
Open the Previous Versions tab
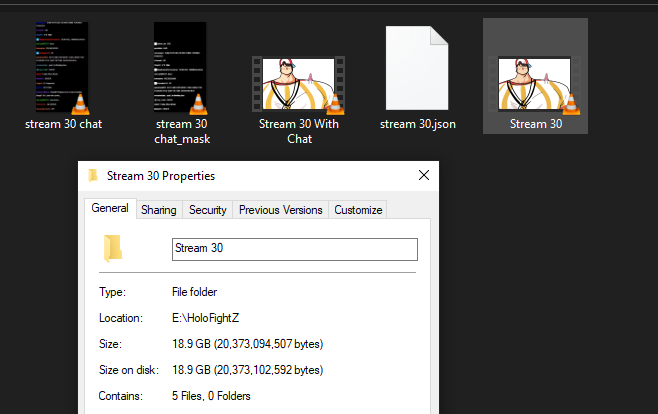point(280,210)
